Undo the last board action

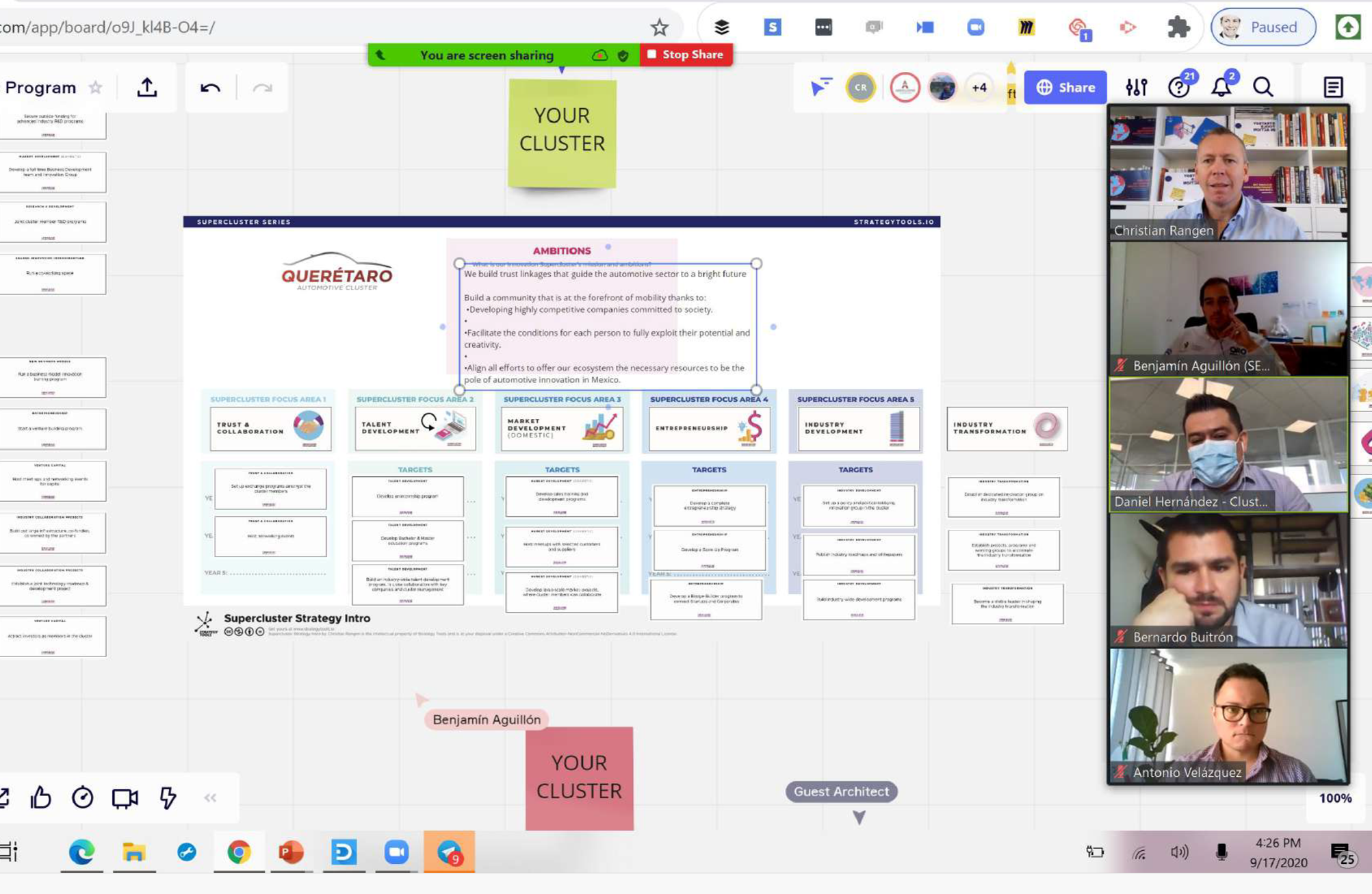[210, 88]
